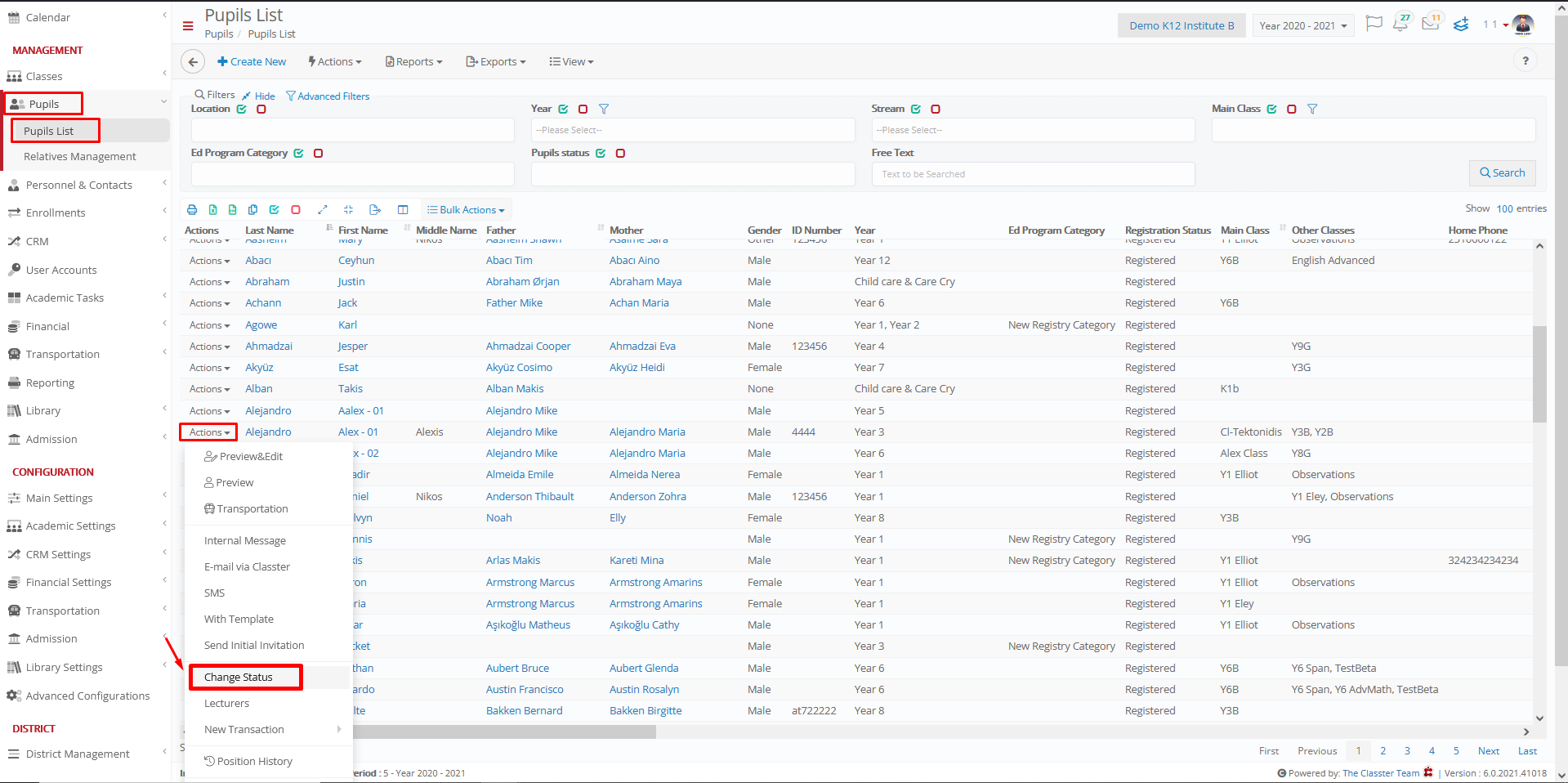1568x783 pixels.
Task: Expand New Transaction submenu
Action: [x=269, y=729]
